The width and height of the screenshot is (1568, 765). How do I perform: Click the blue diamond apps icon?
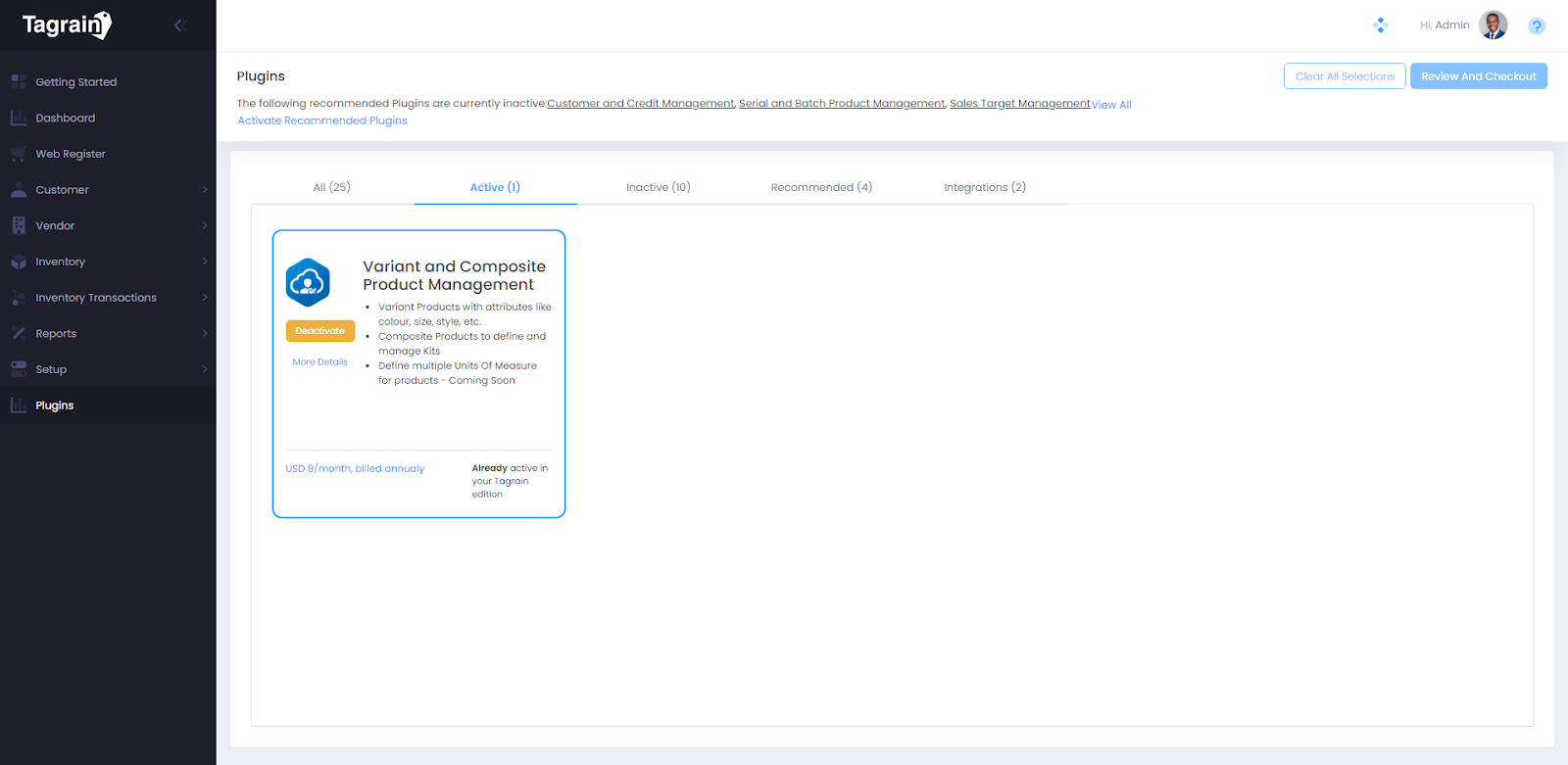[x=1381, y=25]
